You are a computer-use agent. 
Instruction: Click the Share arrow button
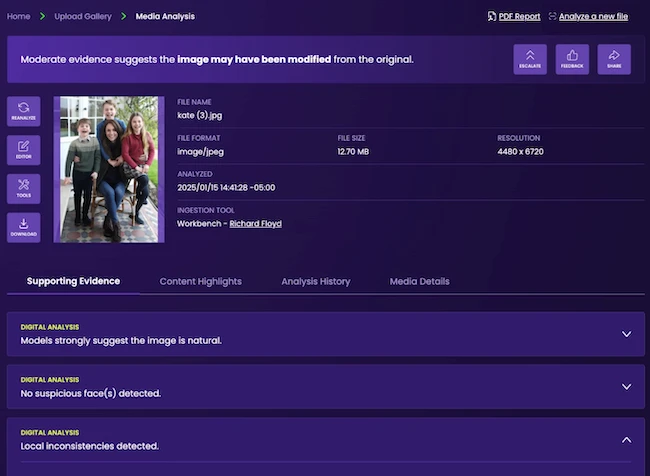(x=614, y=59)
